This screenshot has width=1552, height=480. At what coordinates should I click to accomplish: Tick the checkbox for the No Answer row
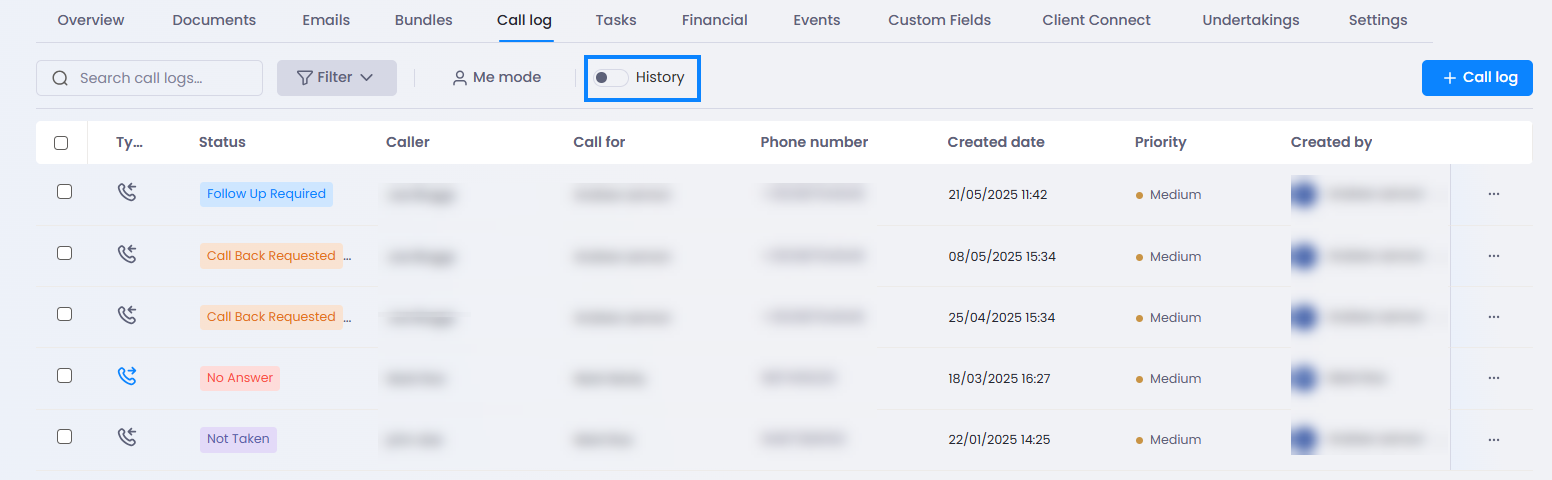64,376
